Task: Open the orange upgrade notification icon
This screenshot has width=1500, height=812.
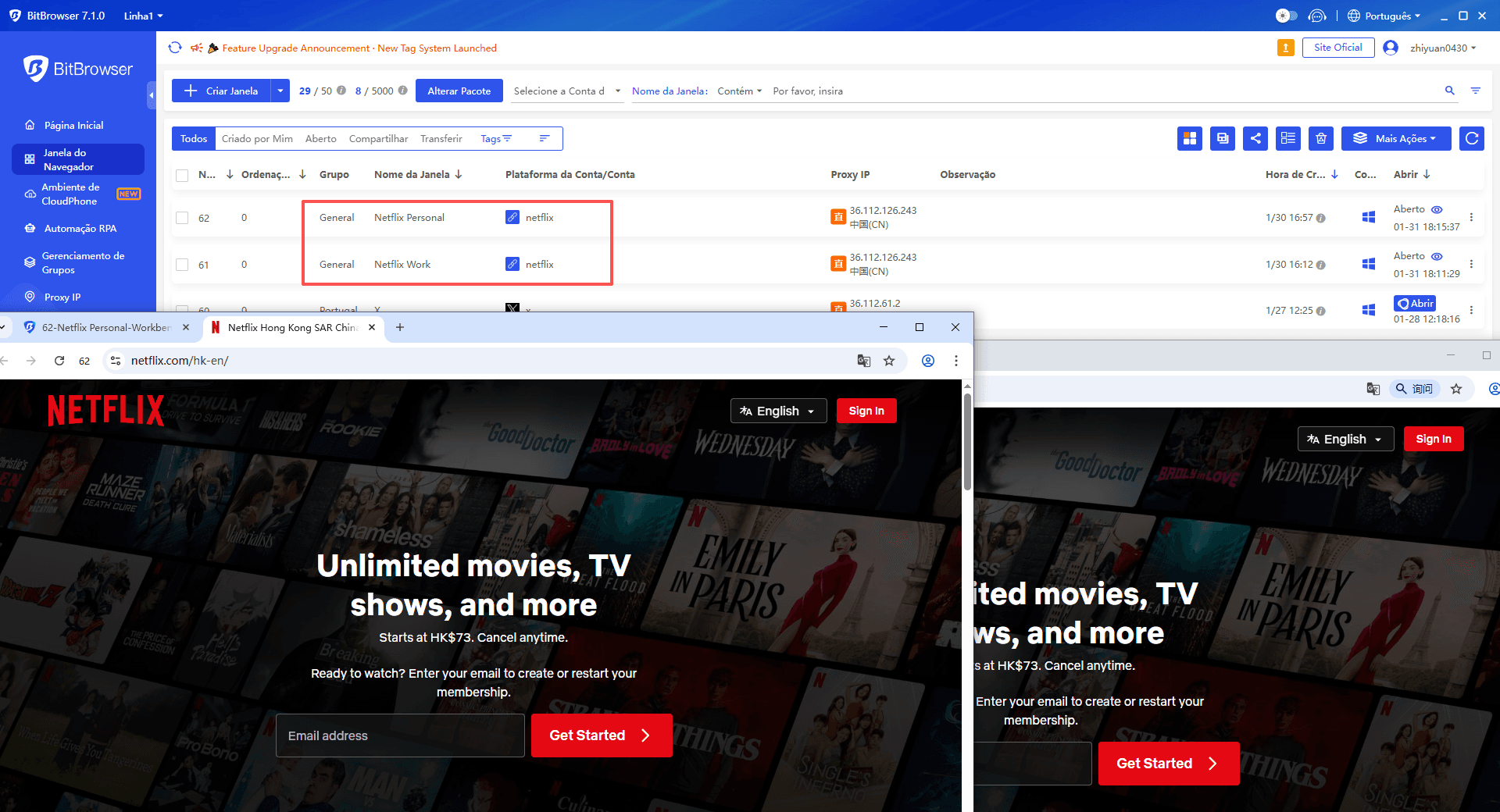Action: (1285, 48)
